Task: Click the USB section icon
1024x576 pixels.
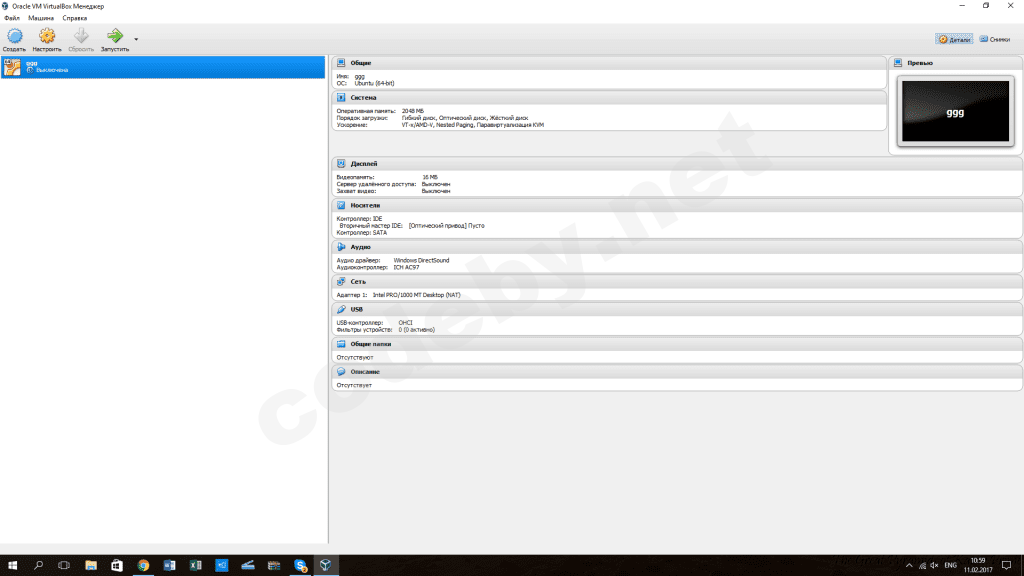Action: [341, 309]
